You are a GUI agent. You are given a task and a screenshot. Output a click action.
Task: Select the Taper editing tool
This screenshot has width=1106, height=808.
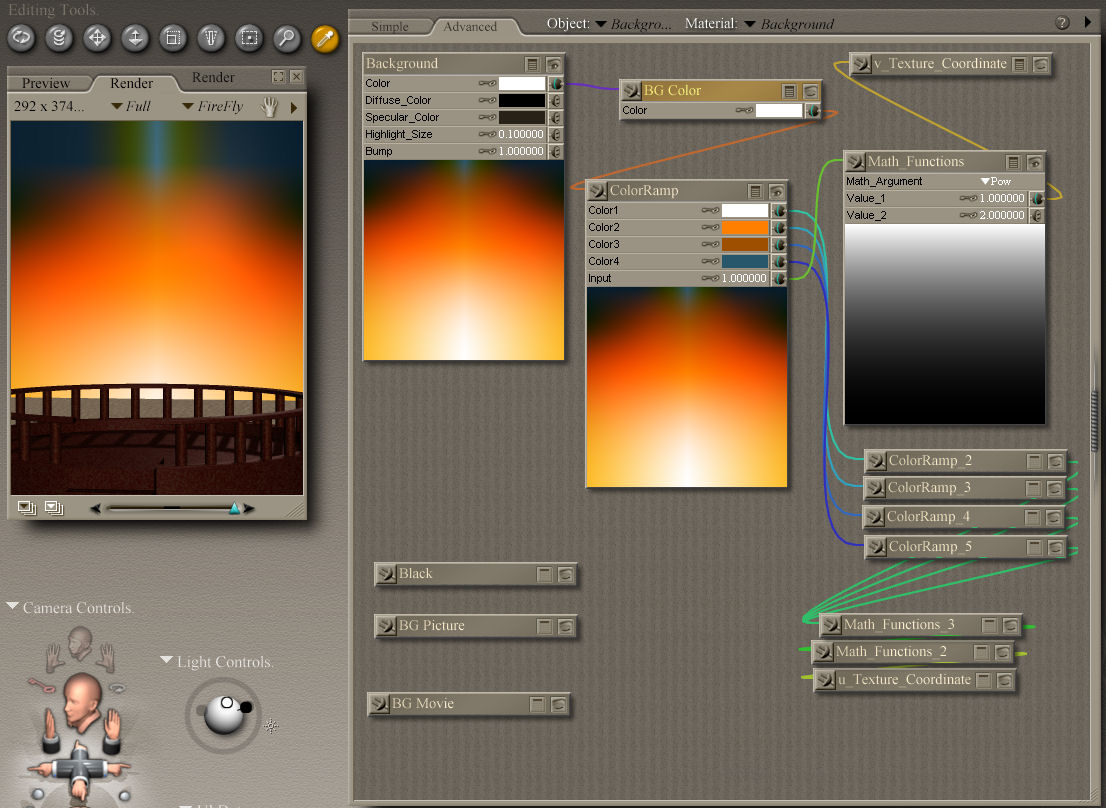tap(211, 38)
